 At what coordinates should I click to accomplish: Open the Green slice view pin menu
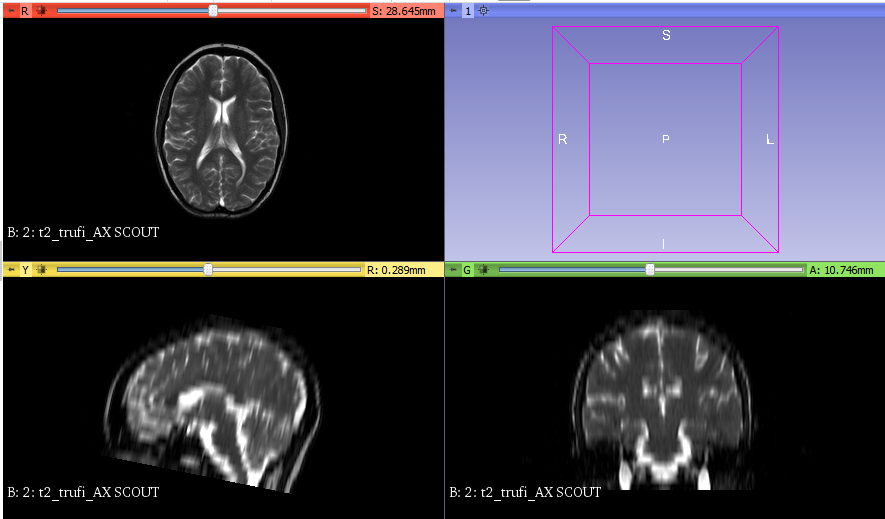pos(453,270)
